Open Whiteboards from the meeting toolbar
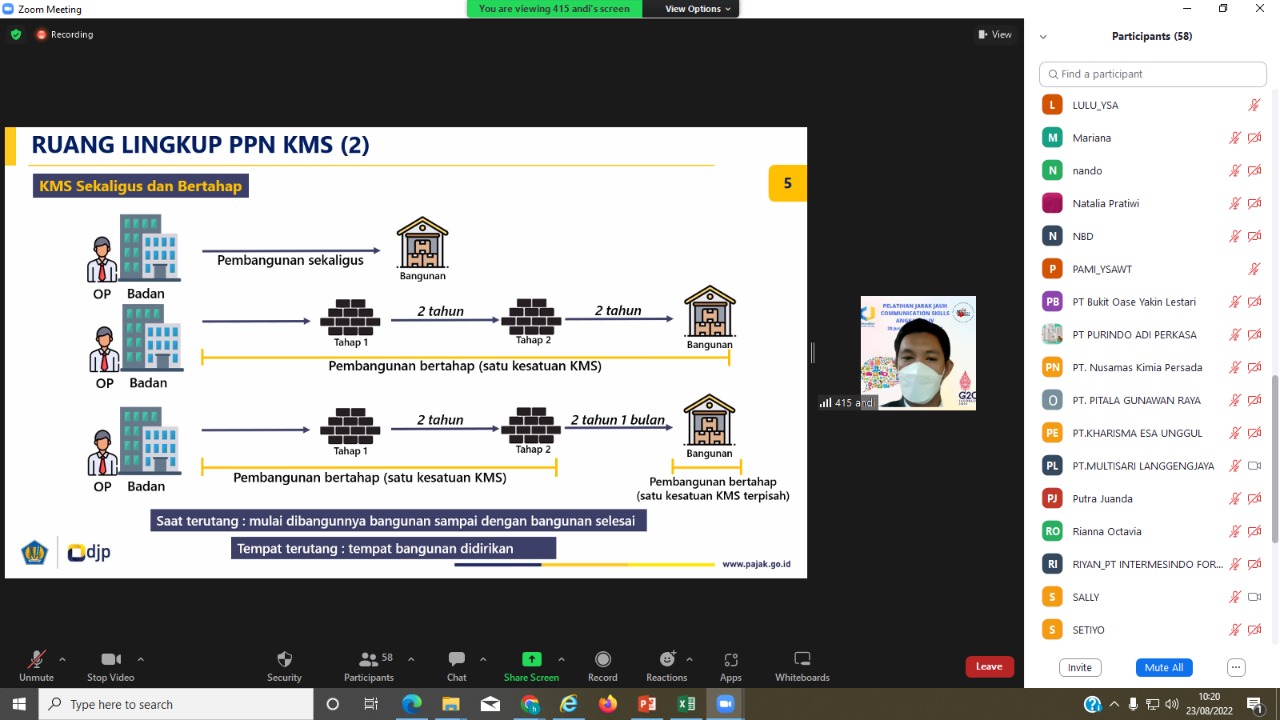This screenshot has height=720, width=1280. [x=802, y=660]
